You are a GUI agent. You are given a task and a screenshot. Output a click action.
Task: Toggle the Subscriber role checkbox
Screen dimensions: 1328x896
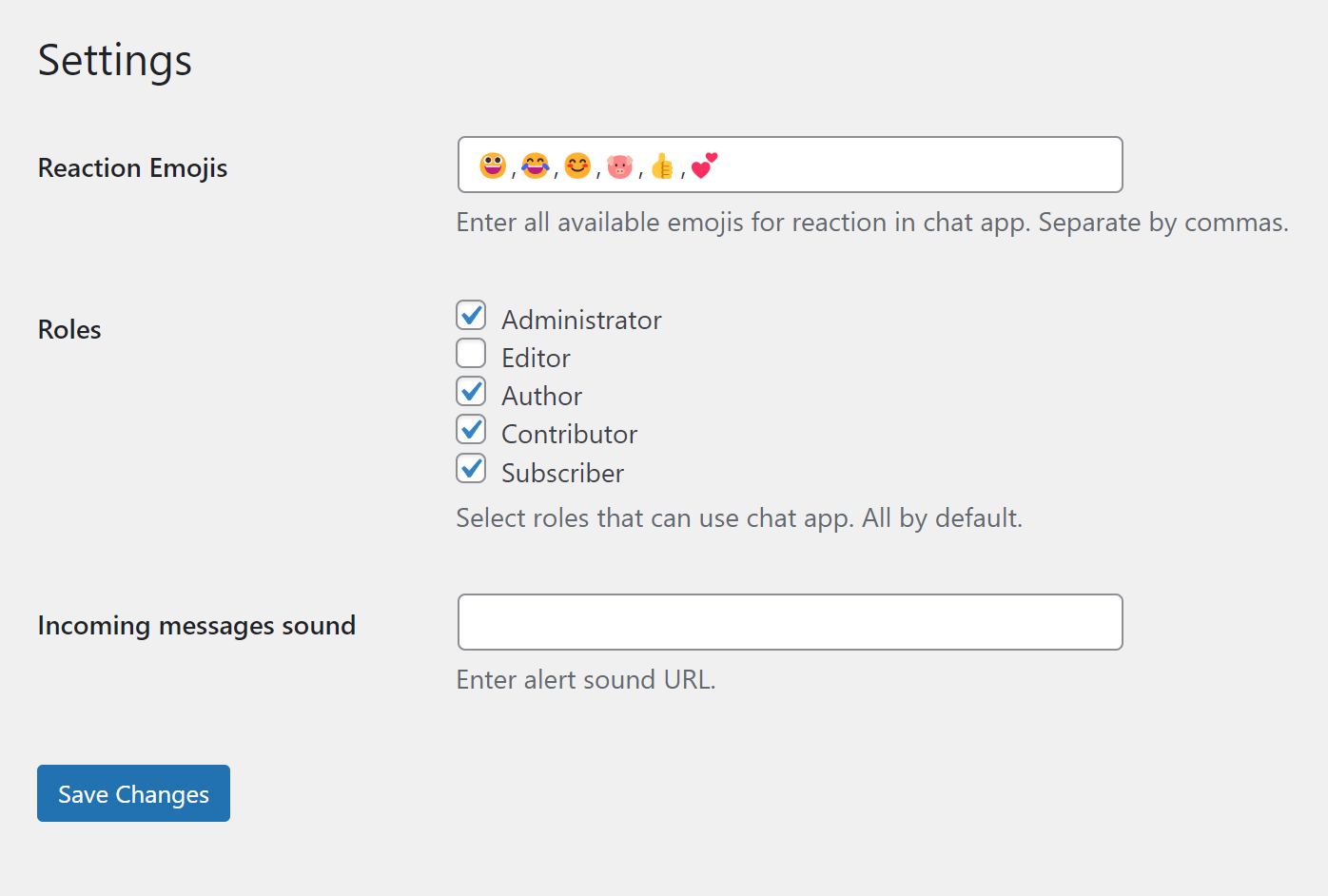tap(471, 468)
